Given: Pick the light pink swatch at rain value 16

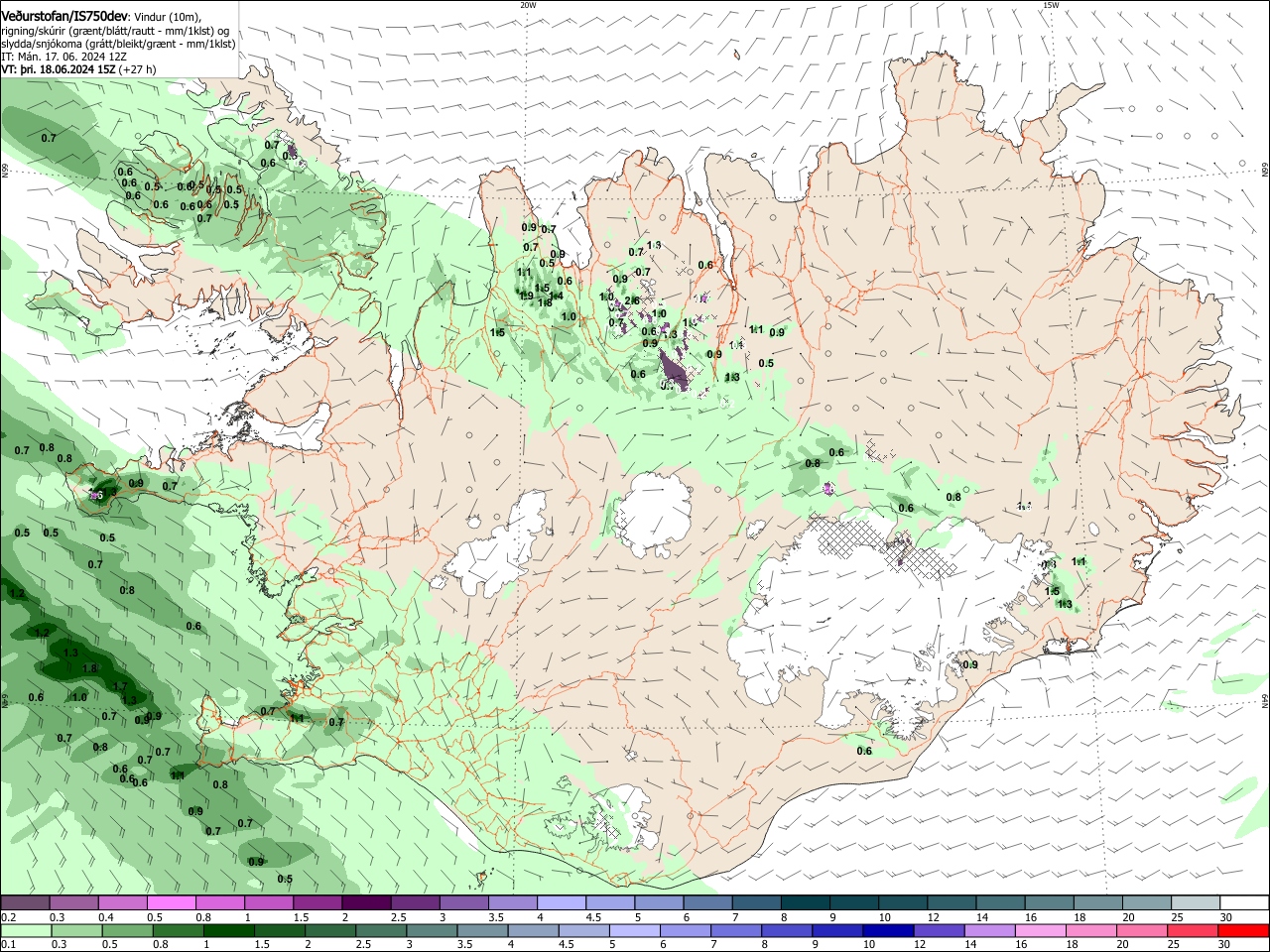Looking at the screenshot, I should [x=1039, y=930].
